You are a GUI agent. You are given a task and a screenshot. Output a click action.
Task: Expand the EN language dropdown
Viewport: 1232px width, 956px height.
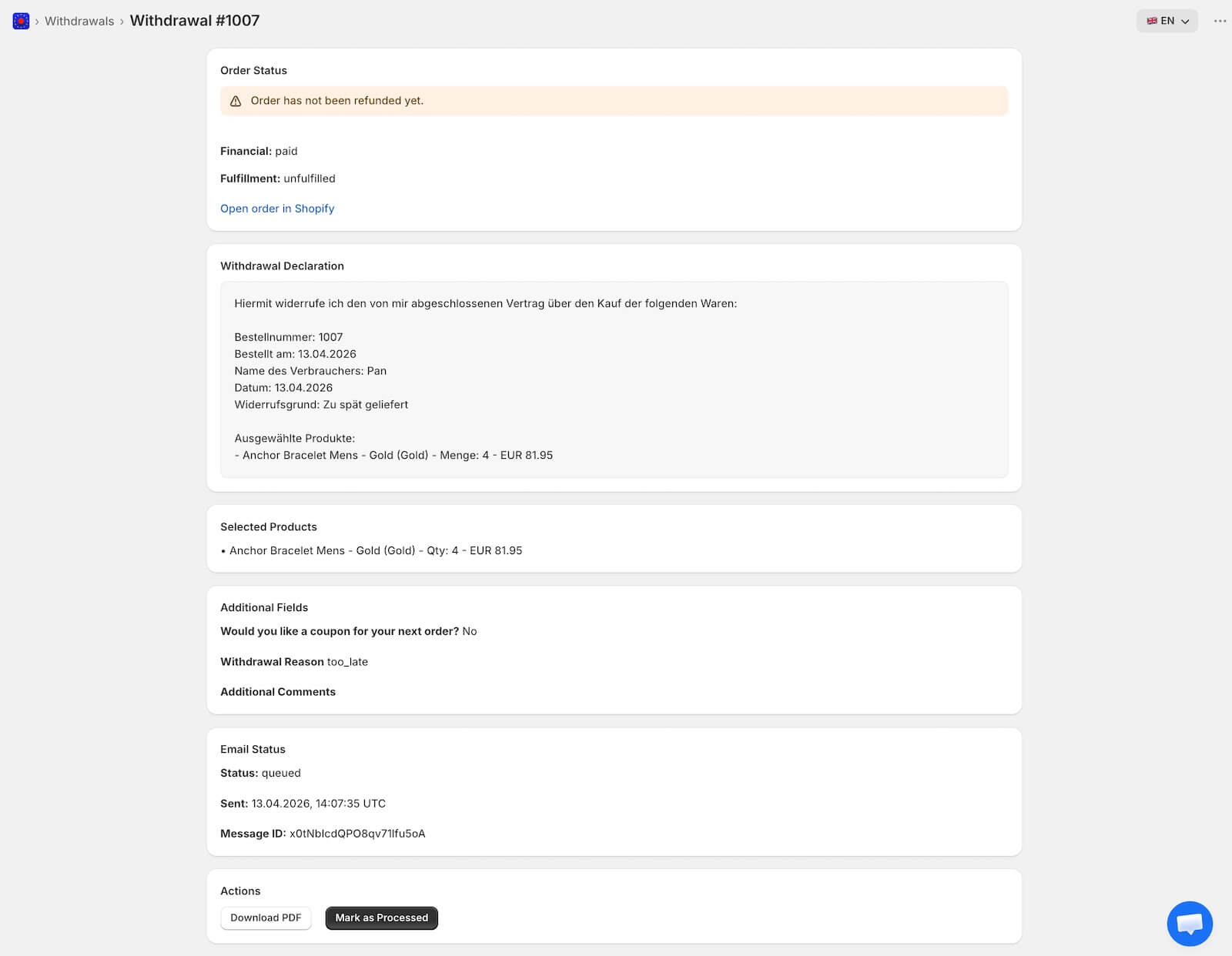point(1167,21)
